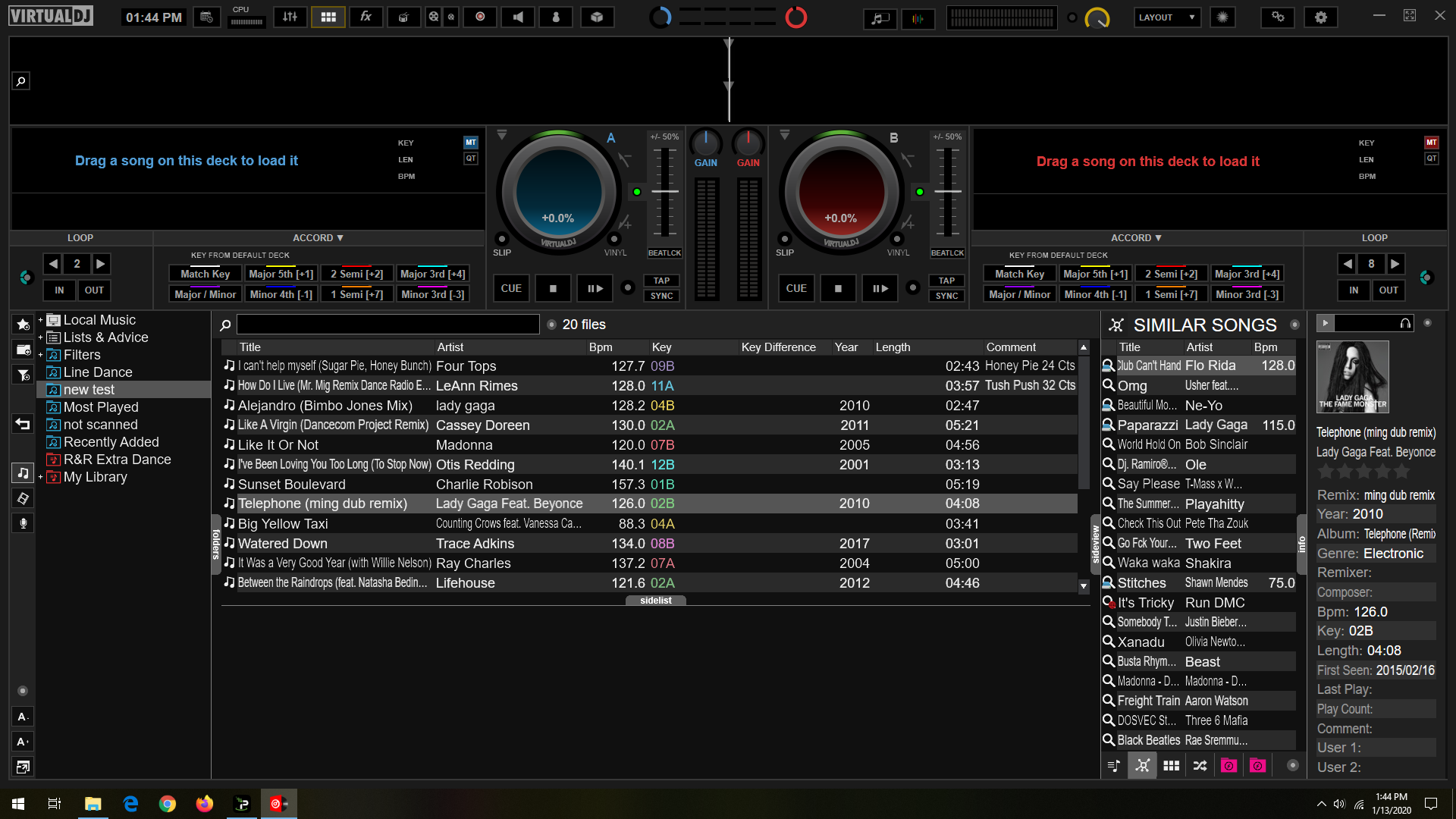Click the decrease font size A icon

click(23, 717)
